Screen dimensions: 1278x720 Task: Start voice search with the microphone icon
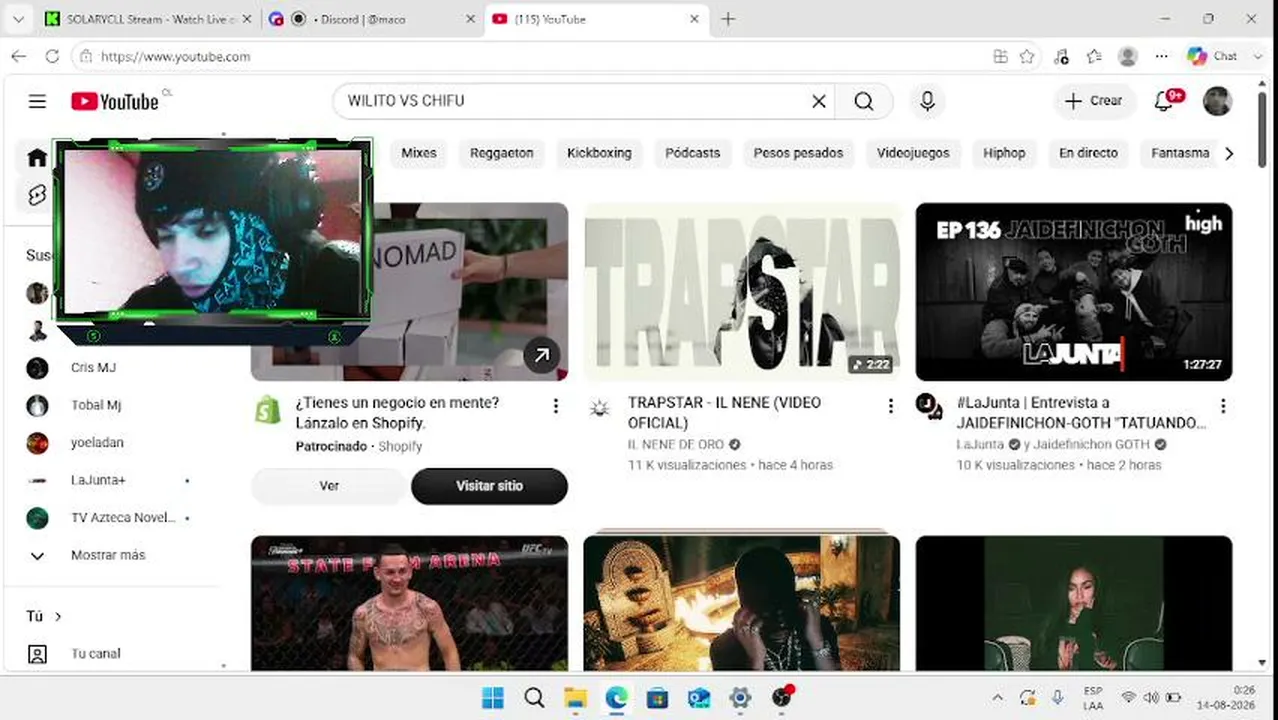point(928,101)
